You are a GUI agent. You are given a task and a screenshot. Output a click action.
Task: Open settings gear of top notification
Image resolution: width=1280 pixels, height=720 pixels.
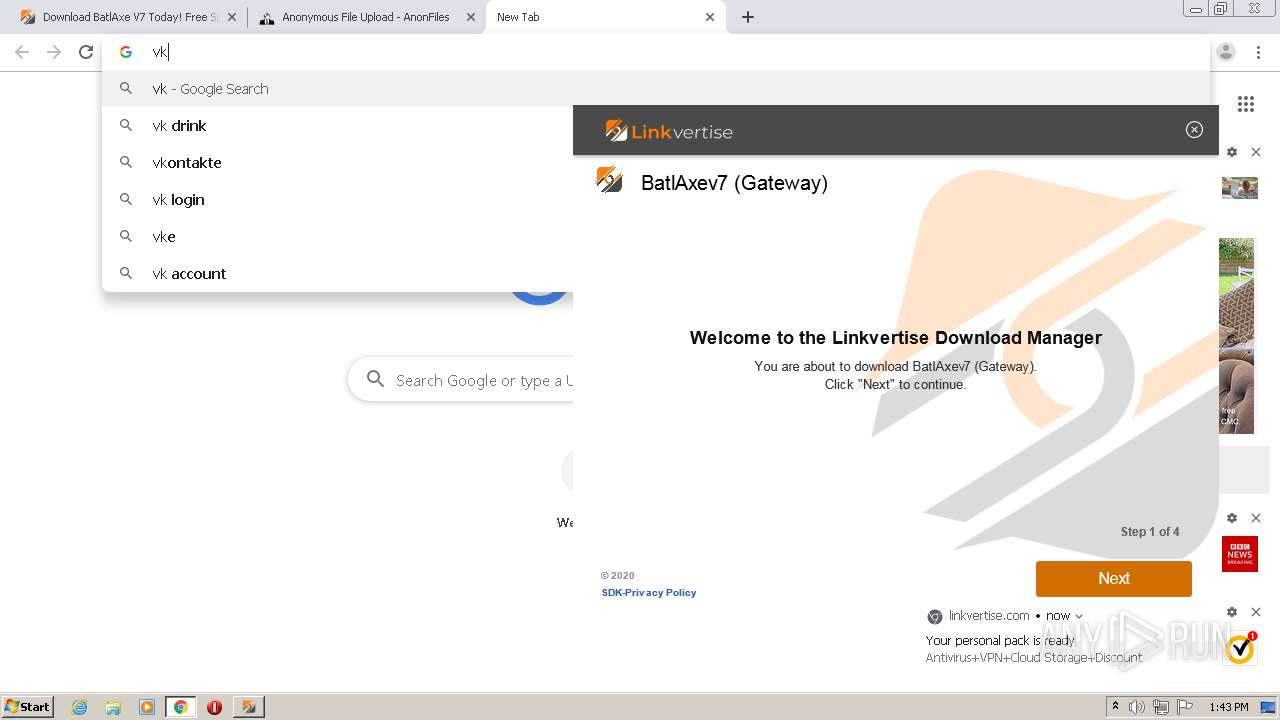click(1232, 152)
